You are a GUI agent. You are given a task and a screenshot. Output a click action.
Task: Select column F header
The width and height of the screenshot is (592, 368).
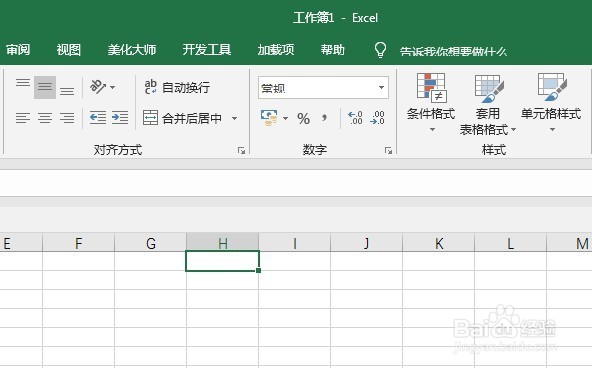(79, 243)
